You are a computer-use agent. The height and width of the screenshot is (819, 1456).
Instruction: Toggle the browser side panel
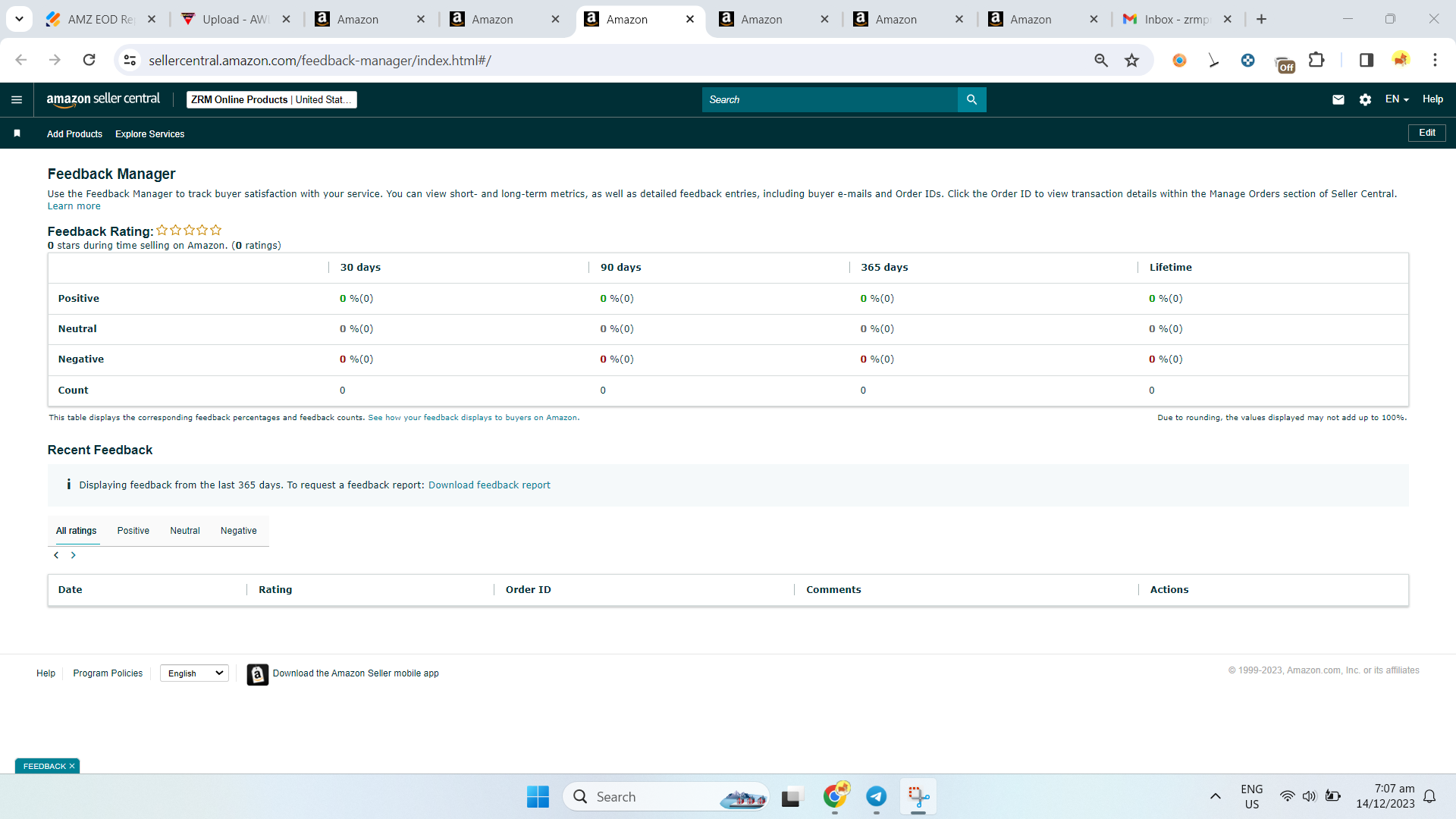(1367, 60)
